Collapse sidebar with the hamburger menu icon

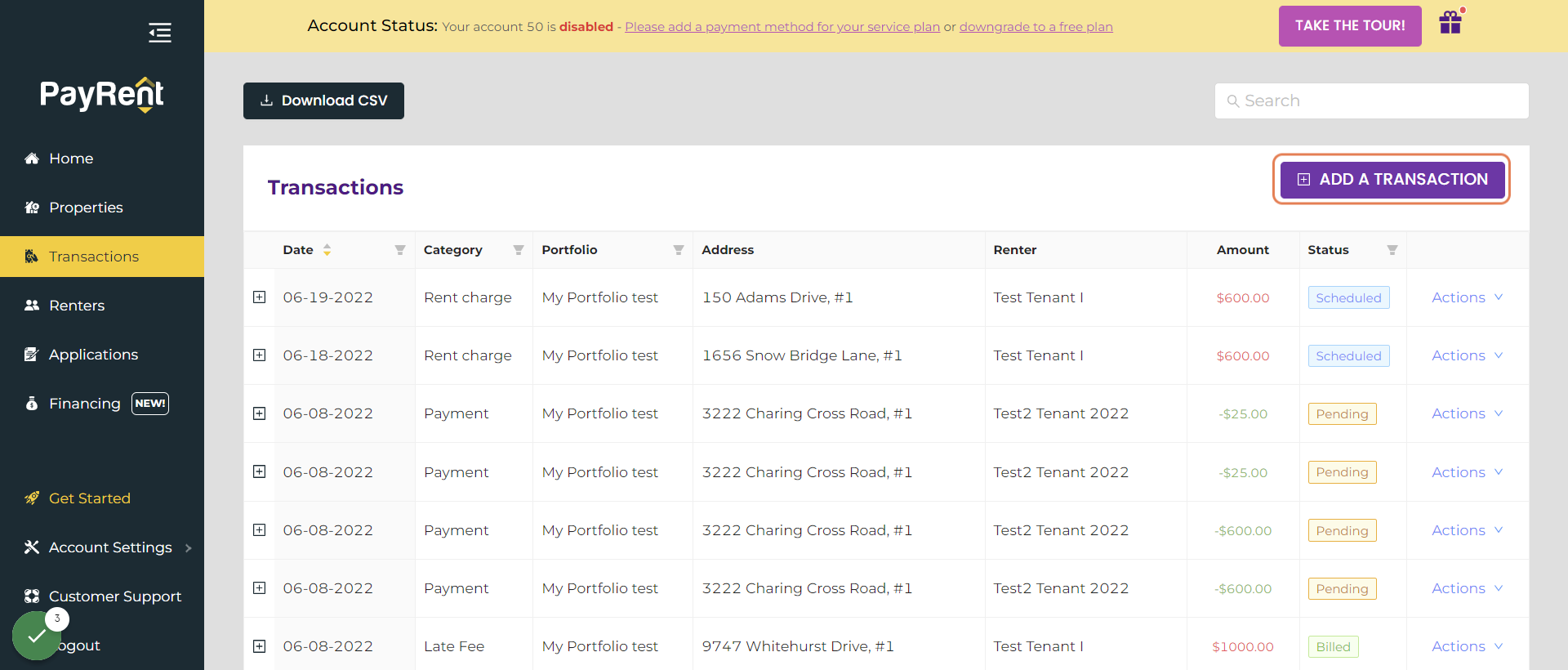160,33
